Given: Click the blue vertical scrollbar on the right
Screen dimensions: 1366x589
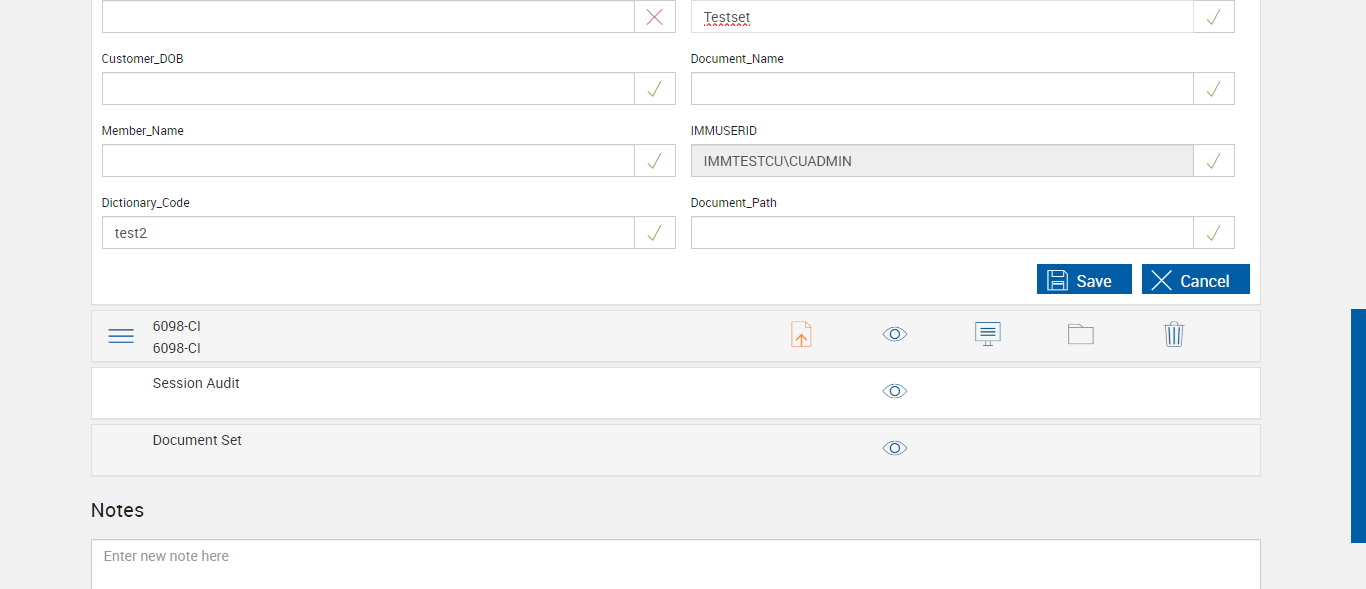Looking at the screenshot, I should [x=1358, y=425].
